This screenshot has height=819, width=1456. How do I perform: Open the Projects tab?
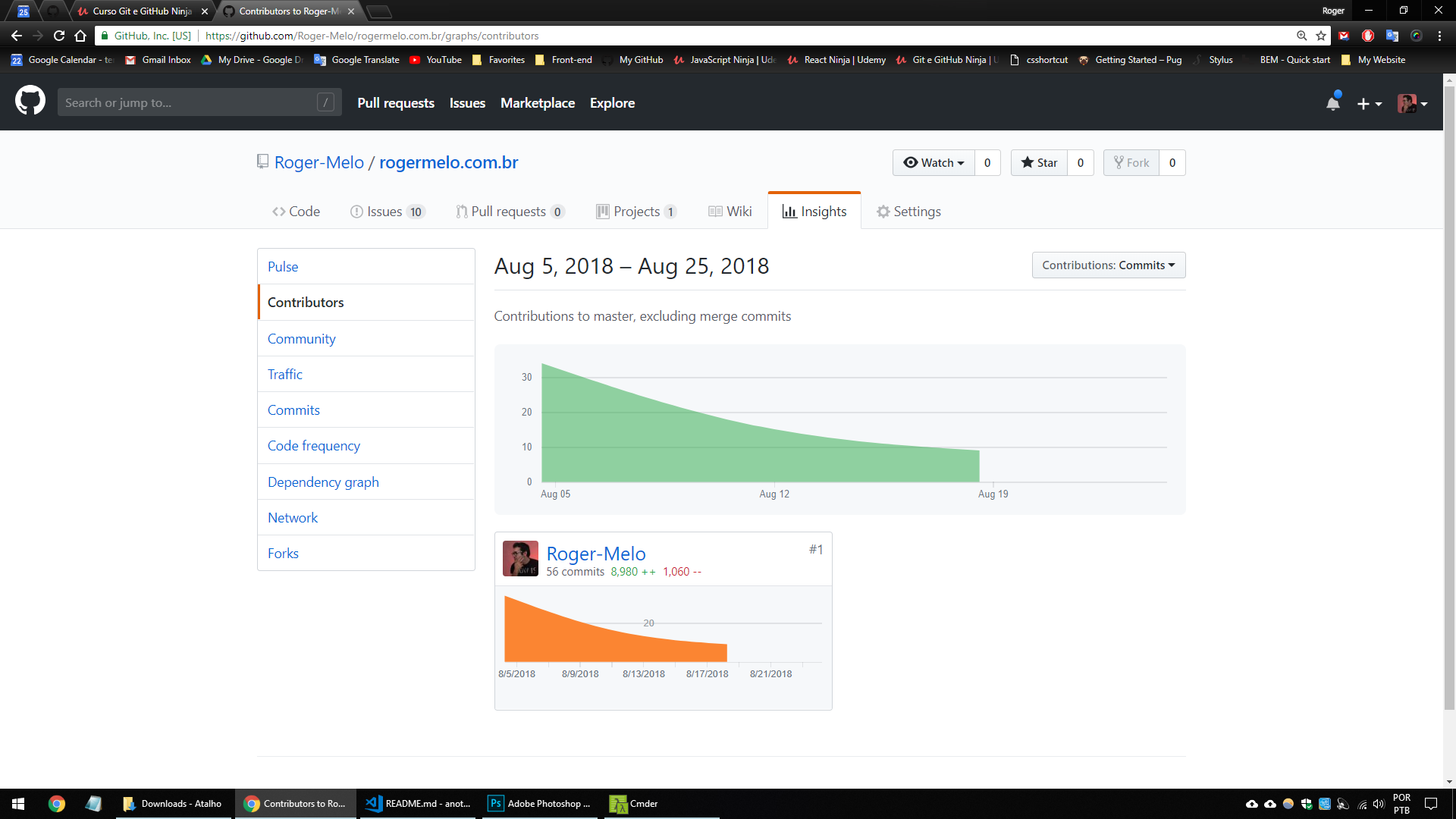click(636, 212)
